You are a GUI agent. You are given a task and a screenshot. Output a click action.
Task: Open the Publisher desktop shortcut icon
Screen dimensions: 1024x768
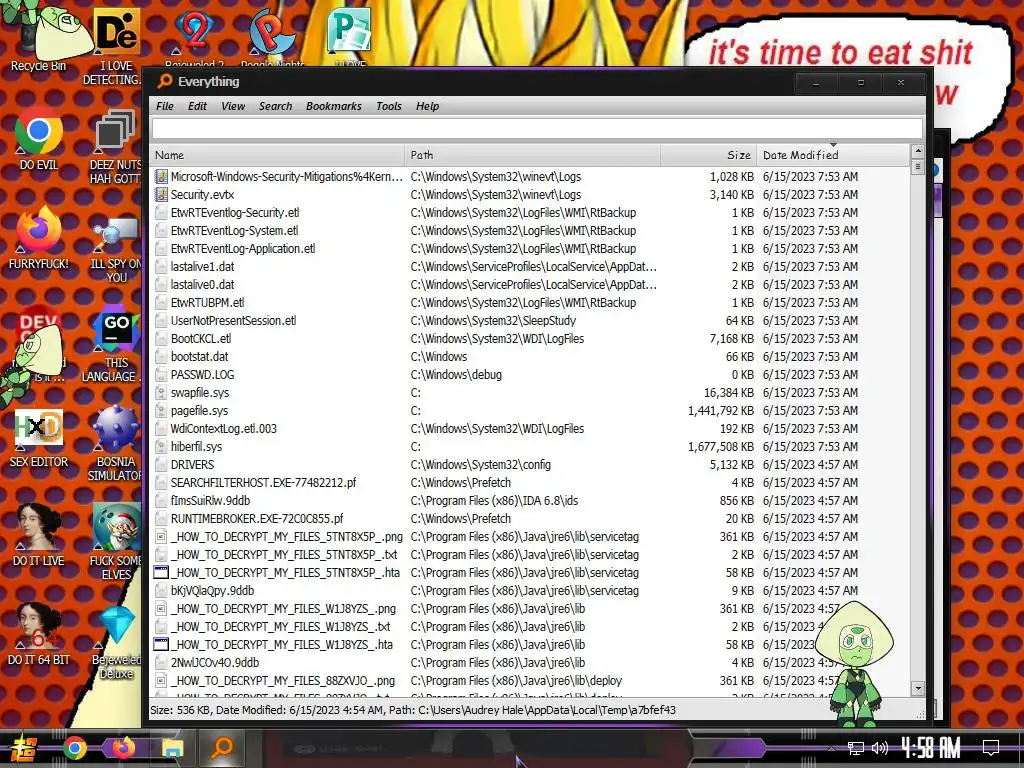coord(350,35)
